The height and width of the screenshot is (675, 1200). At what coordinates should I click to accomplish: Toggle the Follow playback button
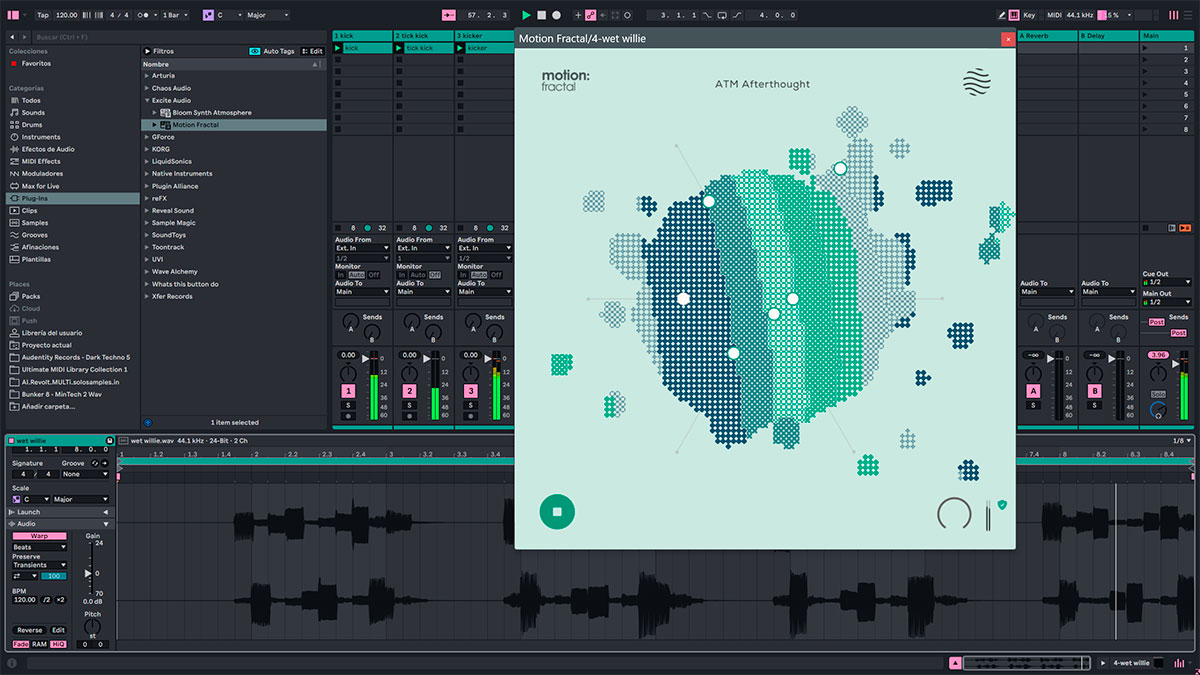[448, 15]
